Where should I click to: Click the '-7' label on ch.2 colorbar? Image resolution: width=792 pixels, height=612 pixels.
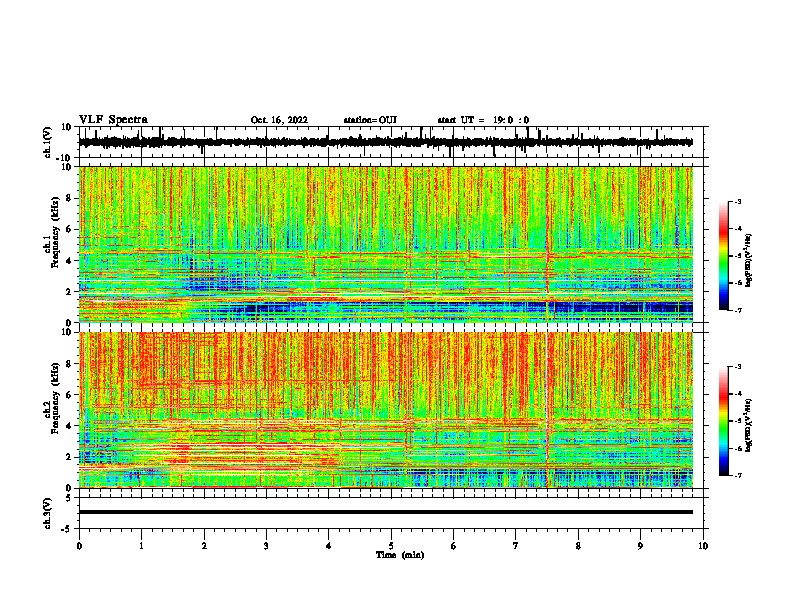(x=738, y=475)
